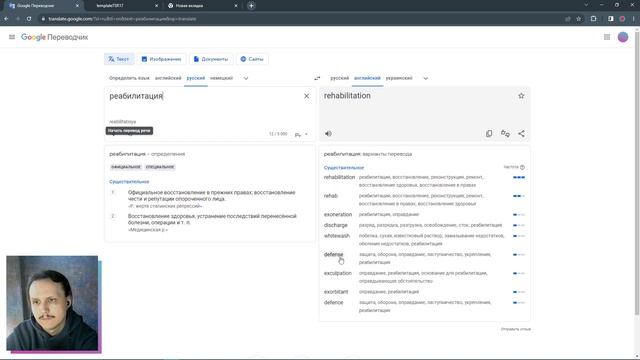This screenshot has height=360, width=640.
Task: Listen to the rehabilitation translation
Action: [x=328, y=133]
